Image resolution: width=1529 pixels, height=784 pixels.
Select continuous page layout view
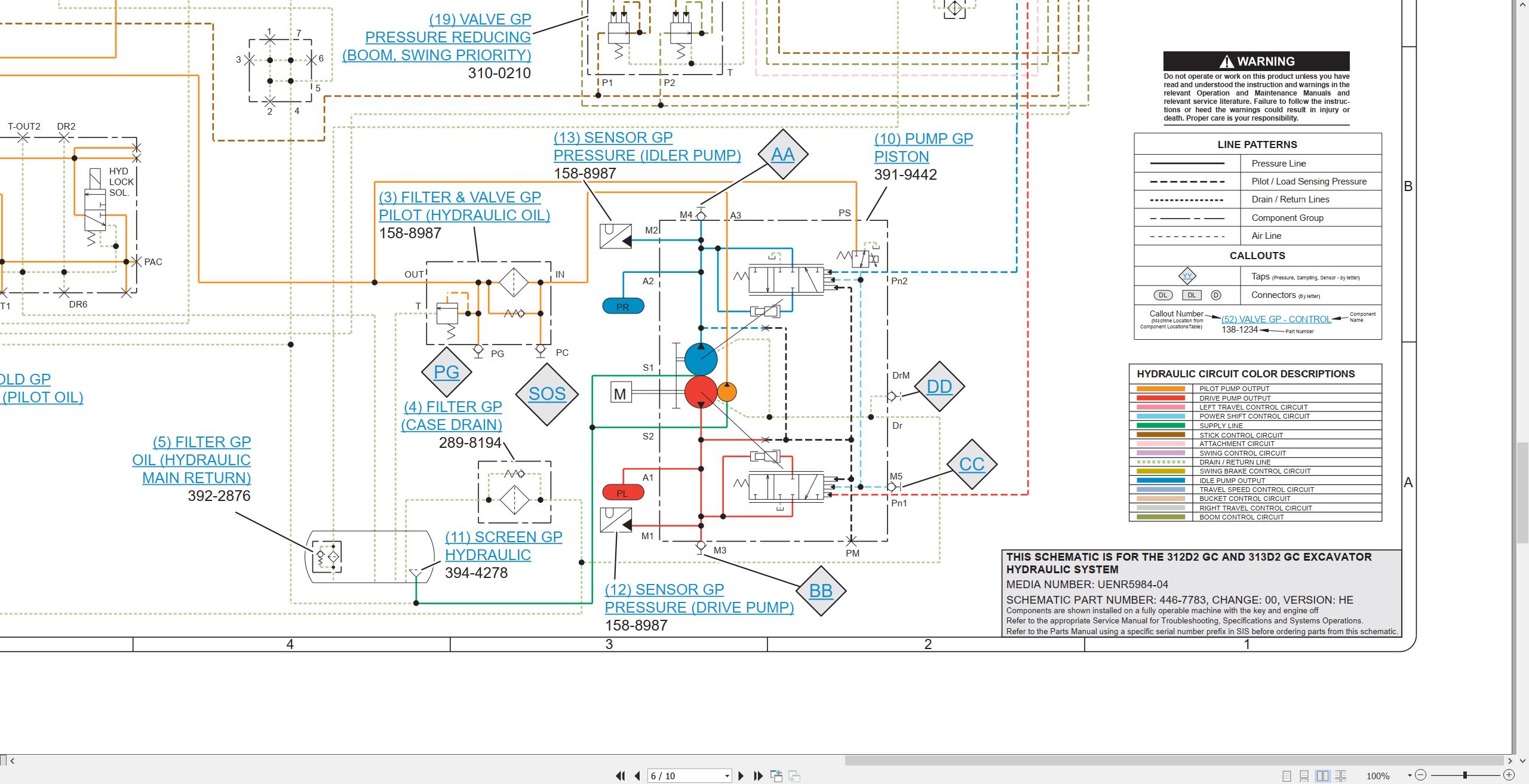pyautogui.click(x=1304, y=776)
